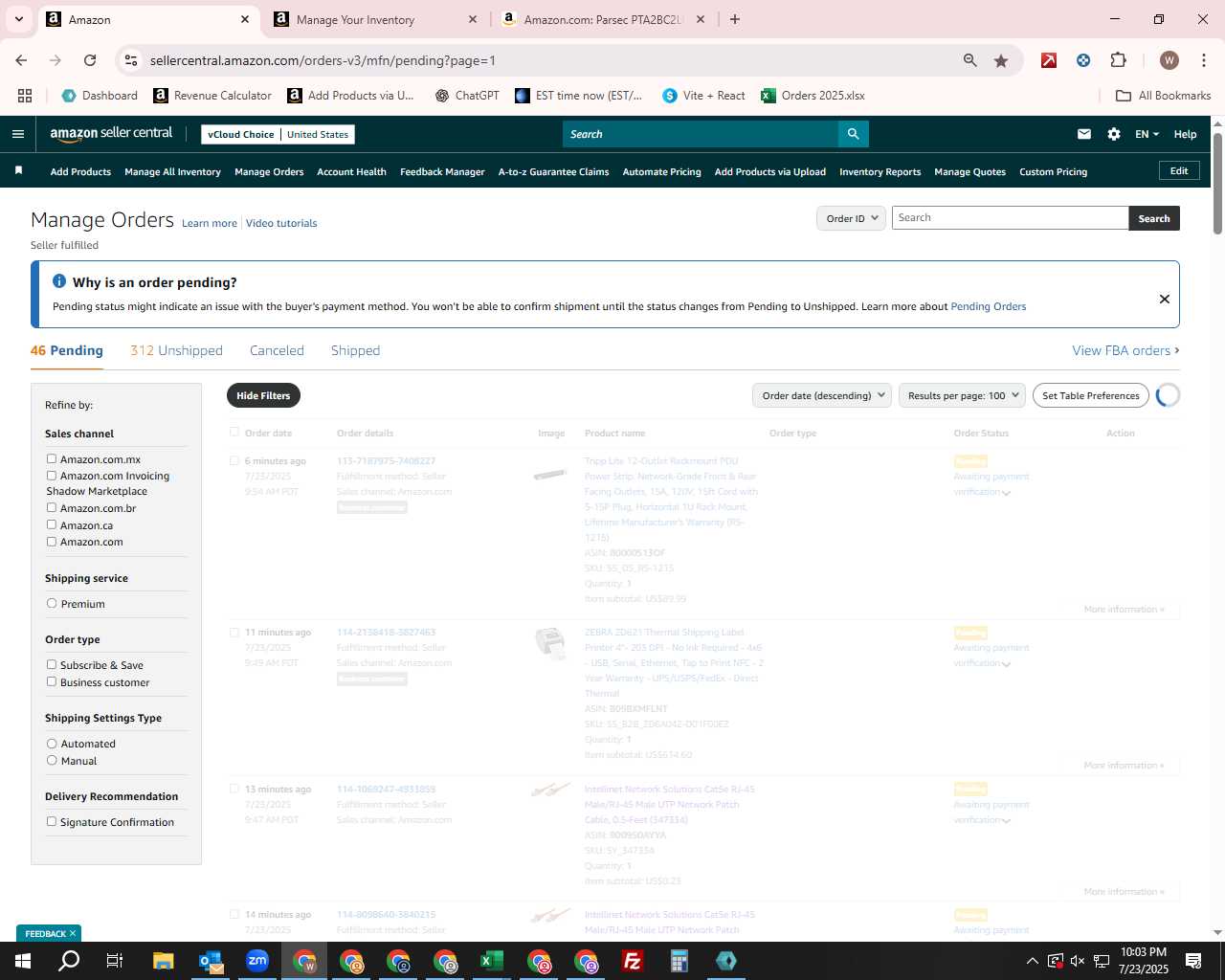Open the messages envelope icon
Image resolution: width=1225 pixels, height=980 pixels.
pos(1084,134)
